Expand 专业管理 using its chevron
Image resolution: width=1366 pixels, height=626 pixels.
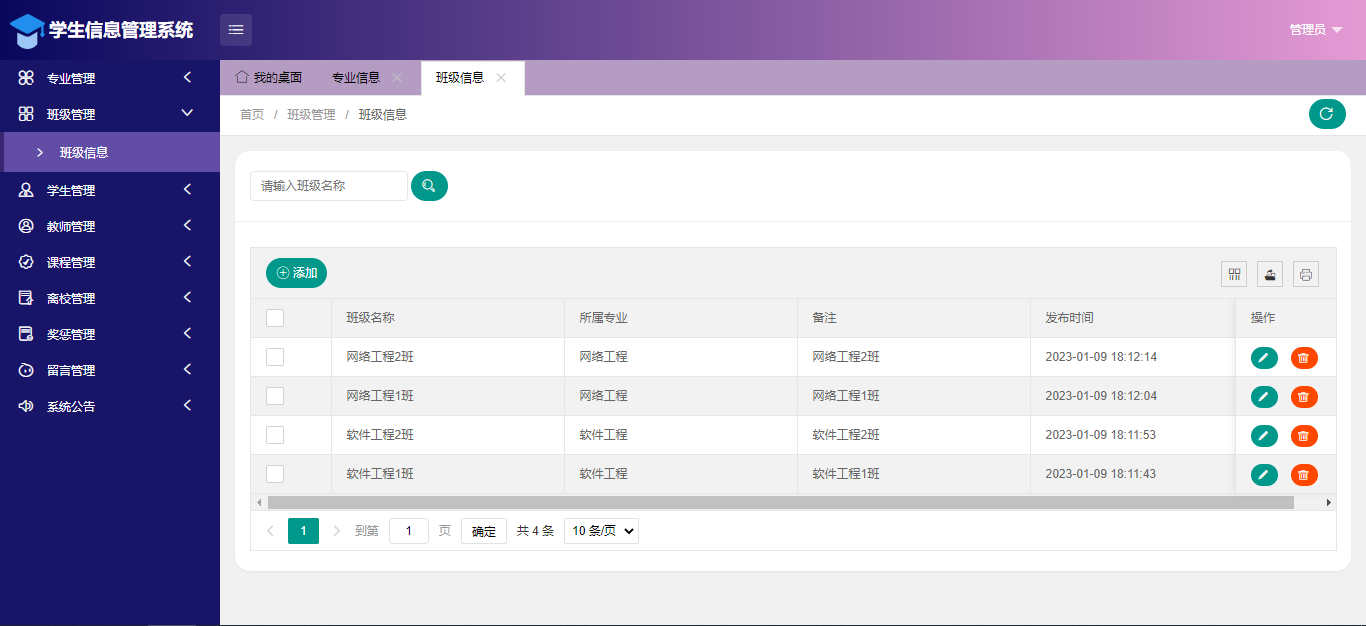click(x=187, y=77)
